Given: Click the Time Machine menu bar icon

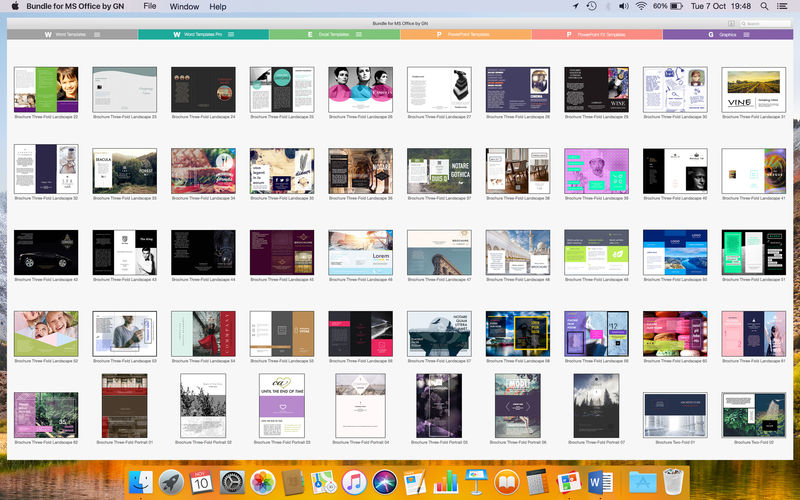Looking at the screenshot, I should tap(591, 6).
